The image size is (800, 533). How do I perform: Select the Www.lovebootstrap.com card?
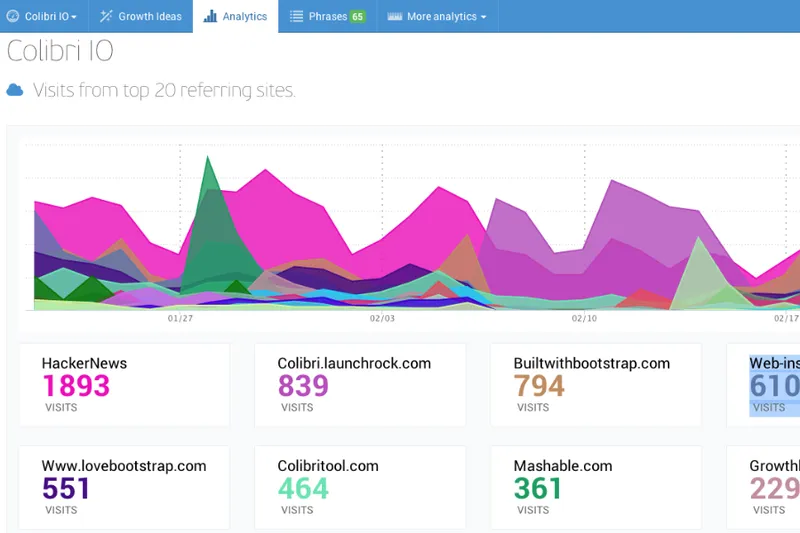tap(124, 487)
